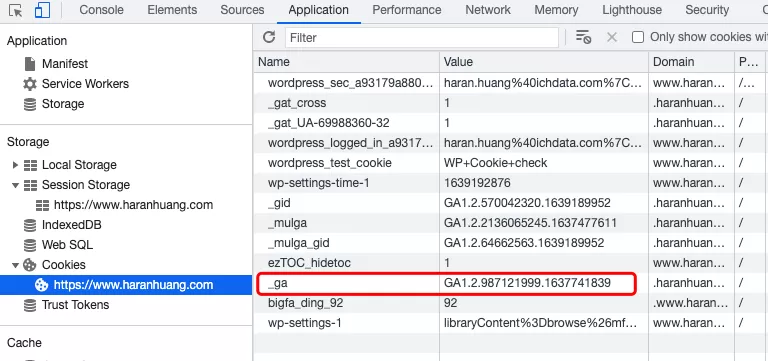
Task: Select Session Storage in sidebar
Action: pyautogui.click(x=86, y=185)
